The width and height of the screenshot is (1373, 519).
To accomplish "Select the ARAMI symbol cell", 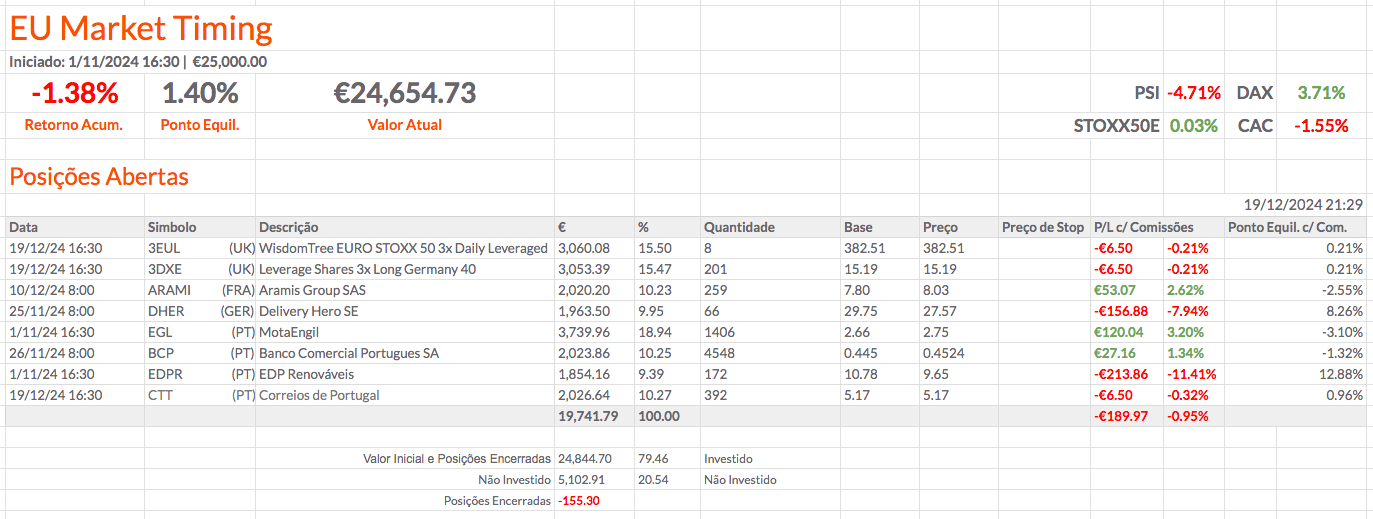I will coord(169,290).
